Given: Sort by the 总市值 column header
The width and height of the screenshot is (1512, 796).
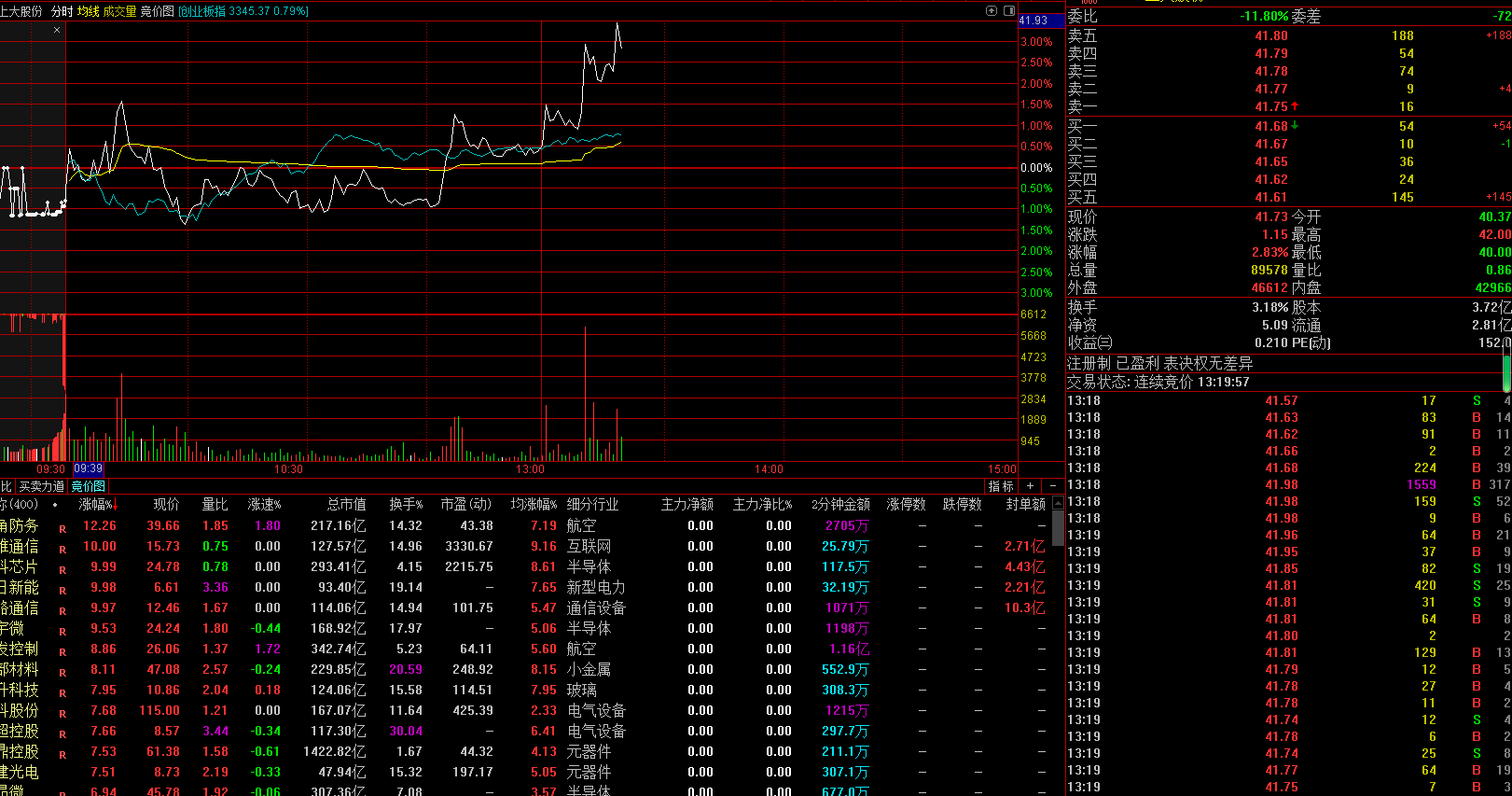Looking at the screenshot, I should (346, 504).
